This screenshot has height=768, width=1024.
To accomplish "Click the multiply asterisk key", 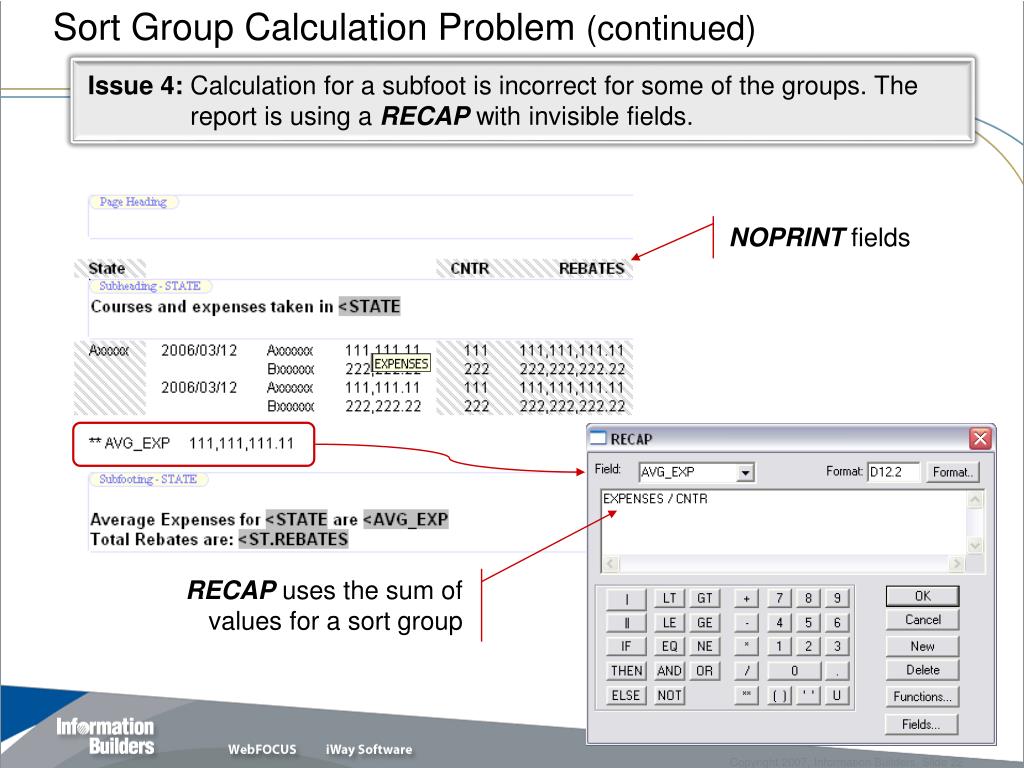I will click(746, 647).
